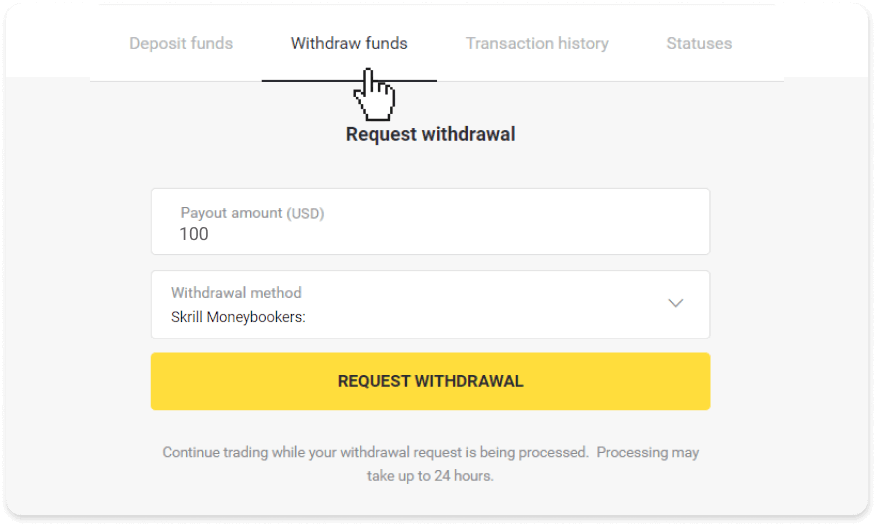Click the take up to 24 hours text
Image resolution: width=876 pixels, height=526 pixels.
pyautogui.click(x=430, y=476)
